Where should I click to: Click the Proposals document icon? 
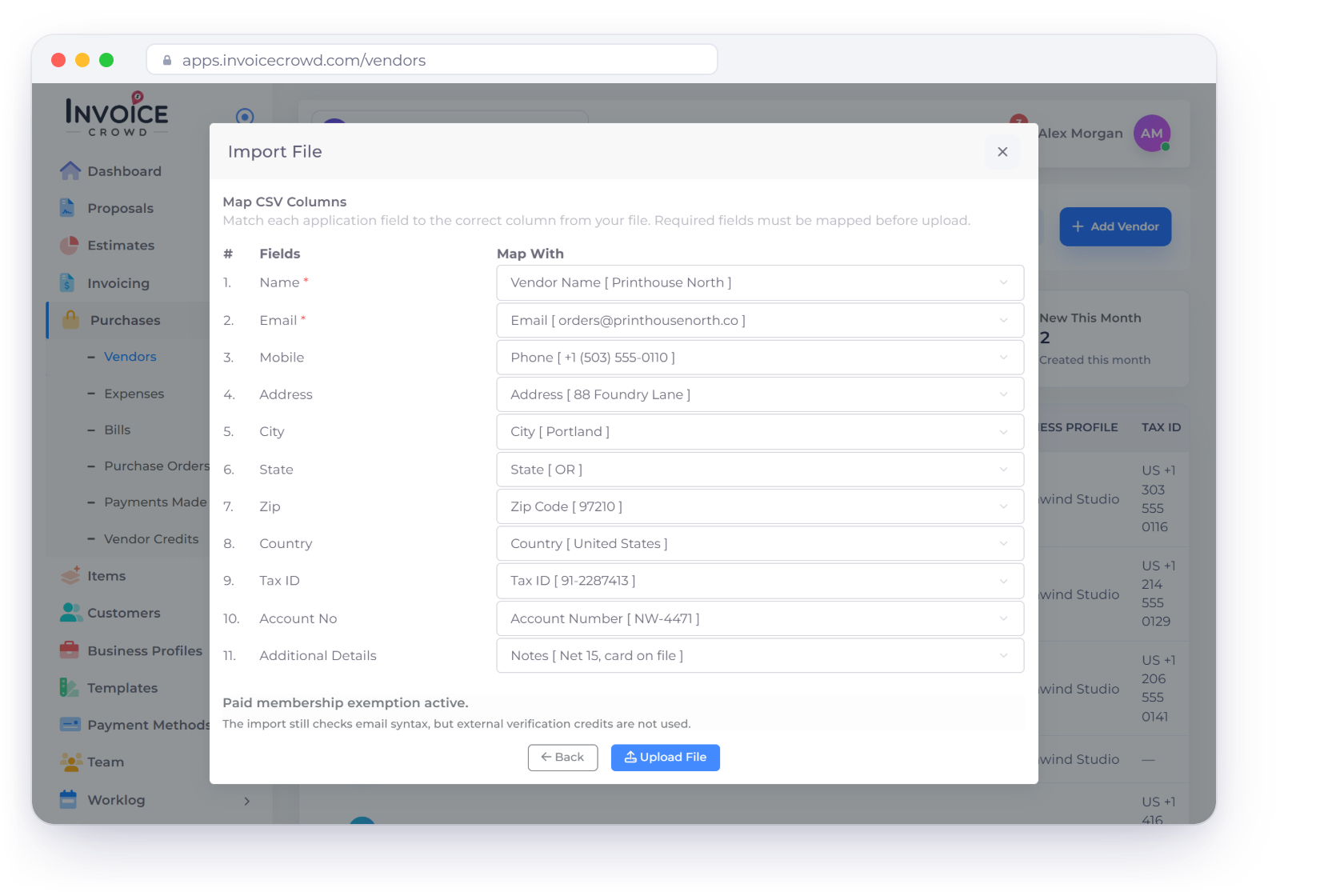tap(68, 208)
